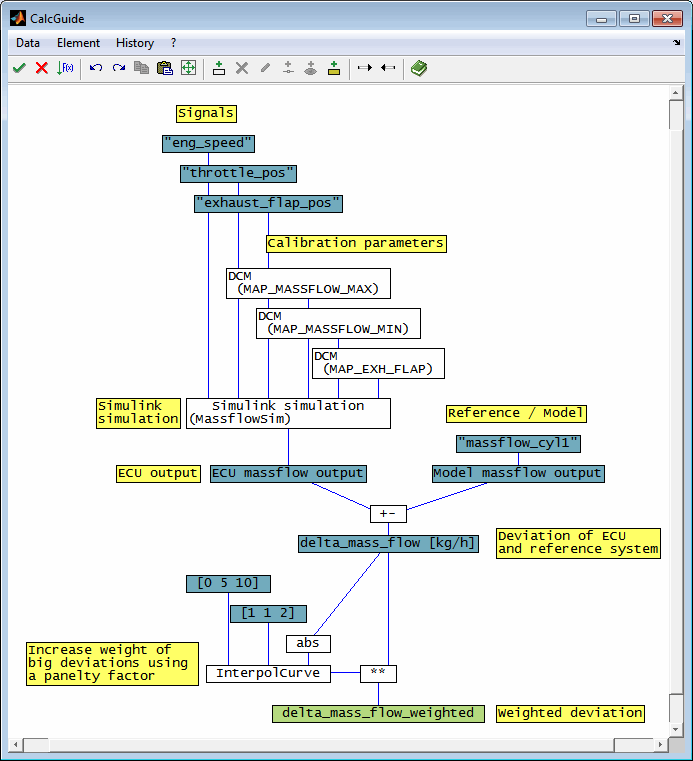Click the yellow Simulink simulation comment label
Viewport: 693px width, 761px height.
click(x=138, y=414)
